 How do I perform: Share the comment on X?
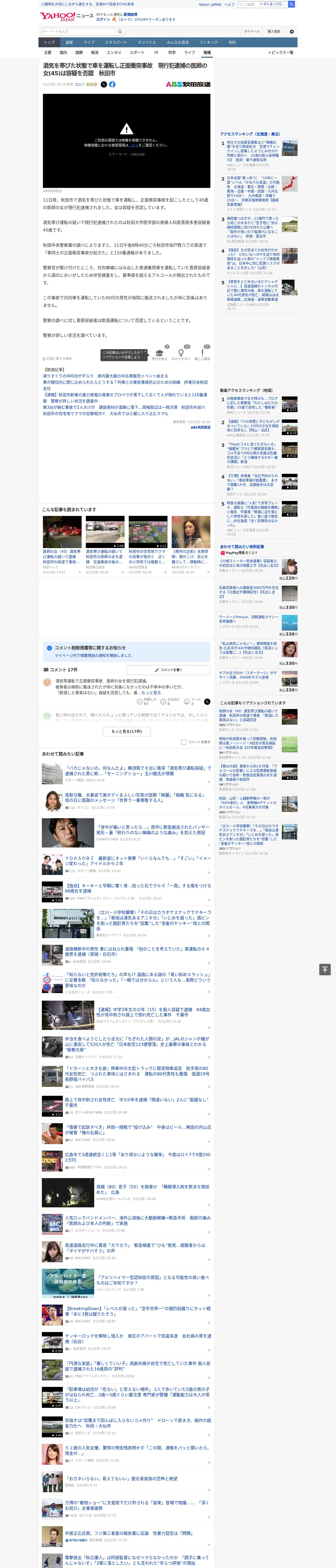pos(207,702)
